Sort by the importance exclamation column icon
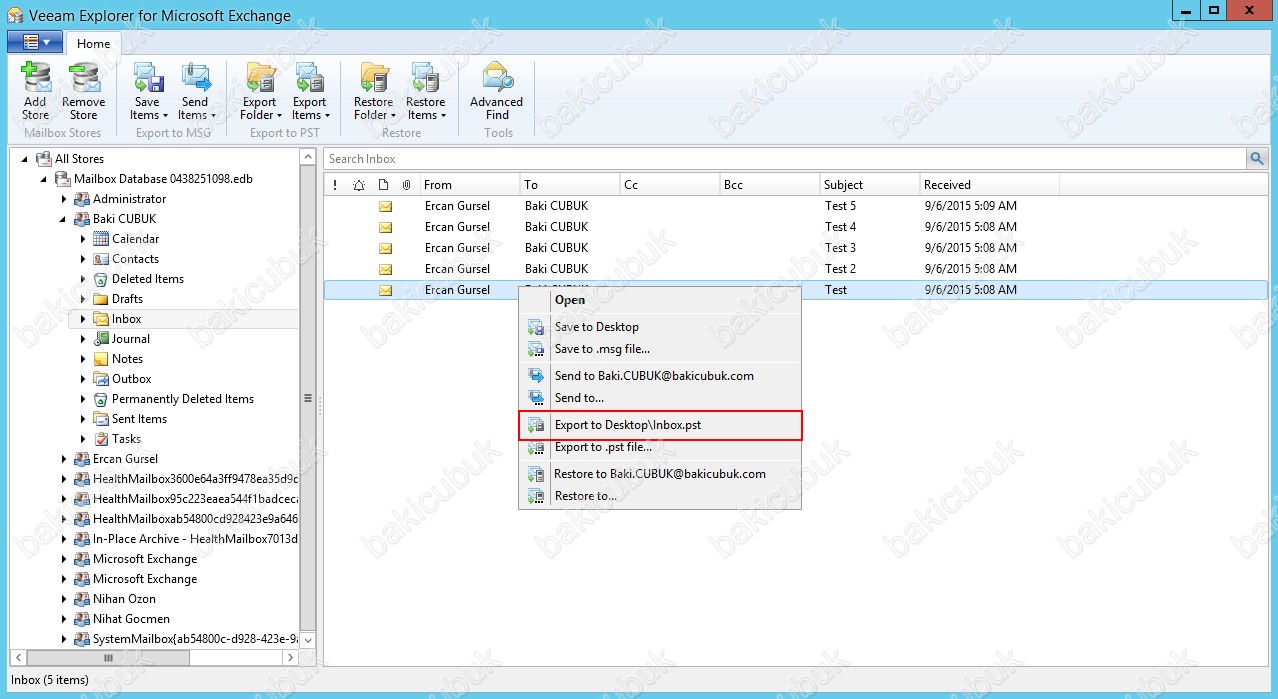This screenshot has width=1278, height=699. [x=336, y=185]
